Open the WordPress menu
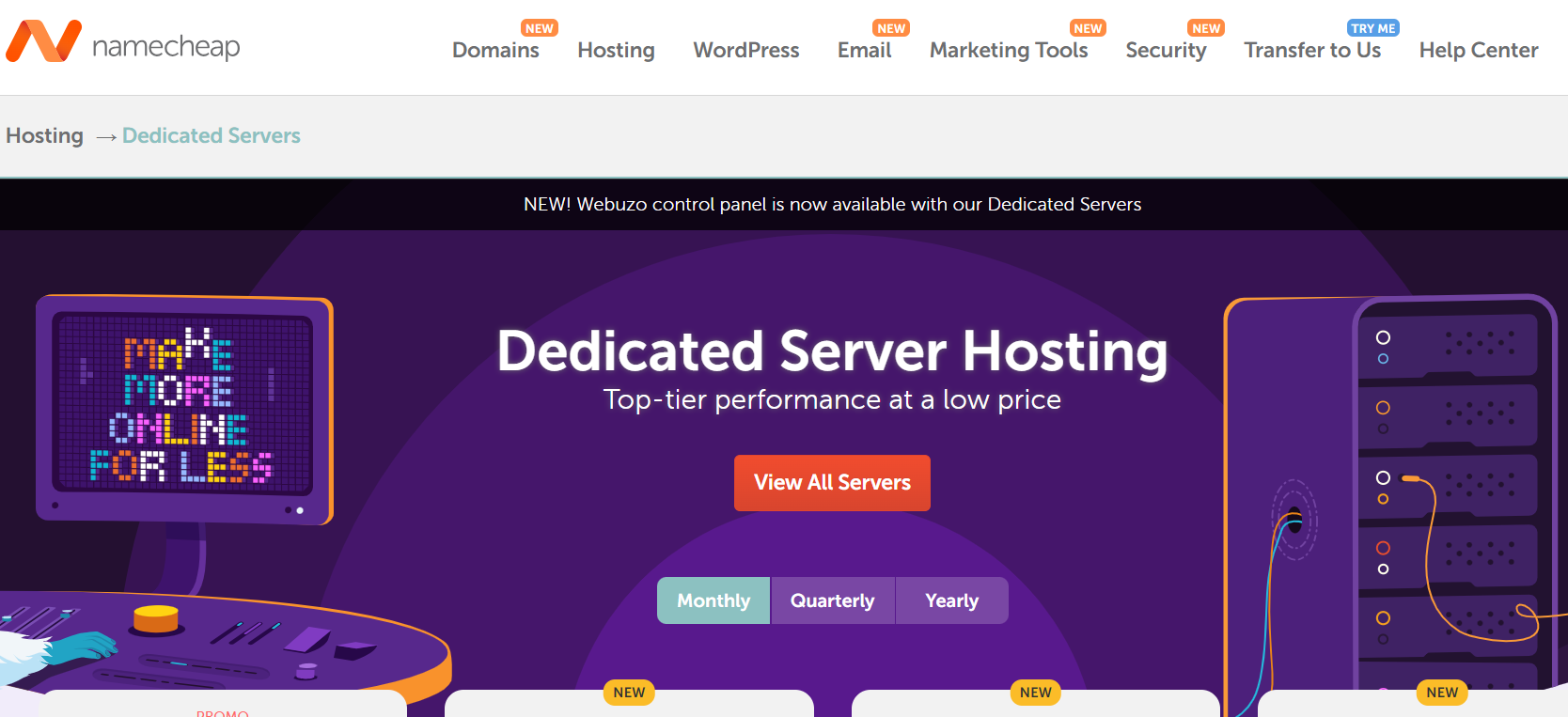The image size is (1568, 717). [746, 50]
